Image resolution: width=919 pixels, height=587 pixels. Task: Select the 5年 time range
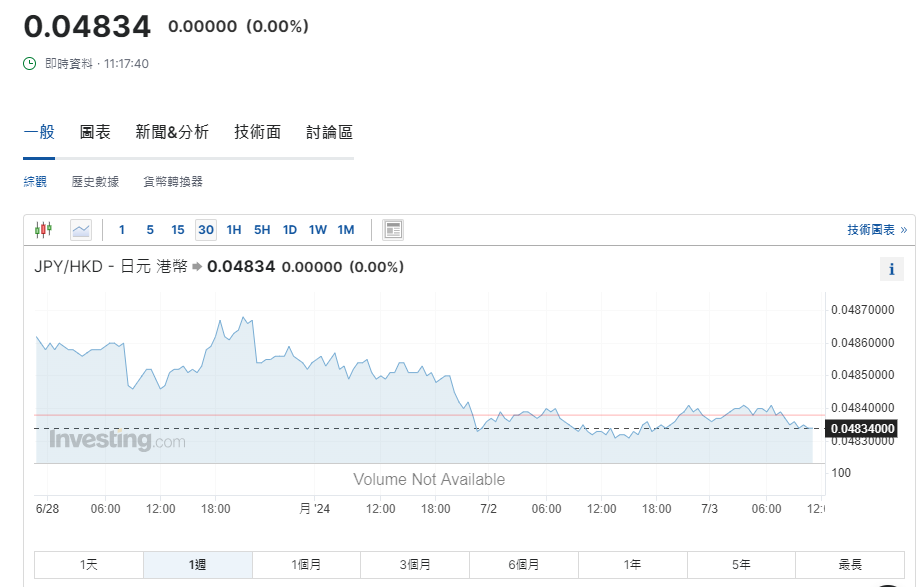(x=741, y=565)
